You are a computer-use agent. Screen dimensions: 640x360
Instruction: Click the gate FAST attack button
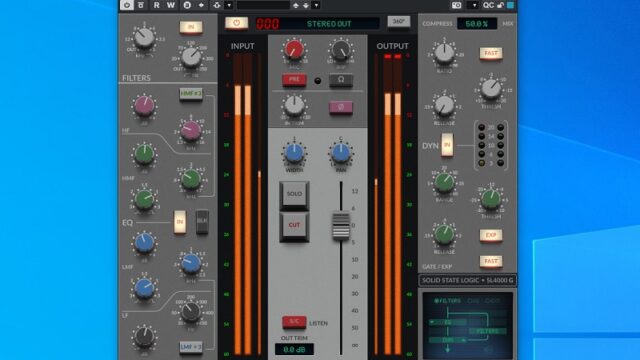click(491, 261)
